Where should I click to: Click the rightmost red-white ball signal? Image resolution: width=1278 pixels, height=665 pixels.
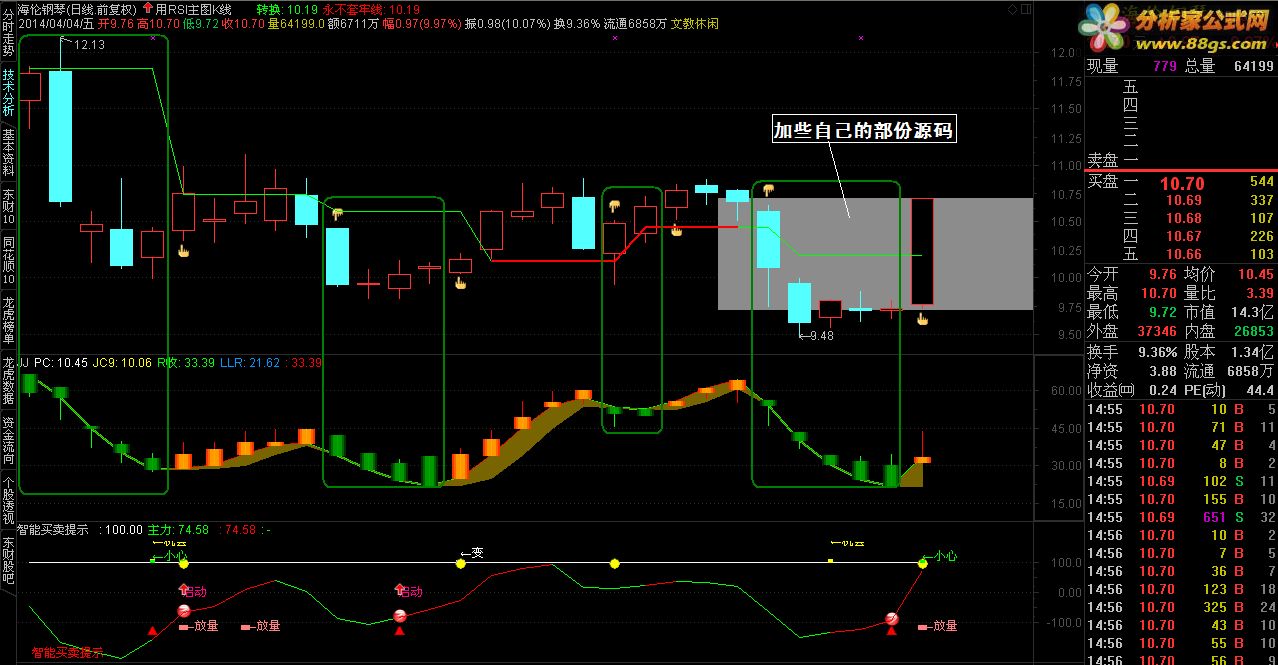[x=892, y=620]
